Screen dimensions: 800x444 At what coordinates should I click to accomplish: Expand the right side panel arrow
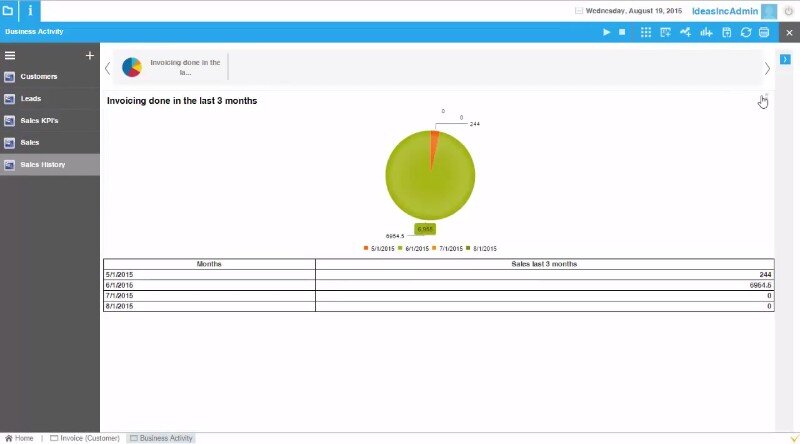[785, 60]
